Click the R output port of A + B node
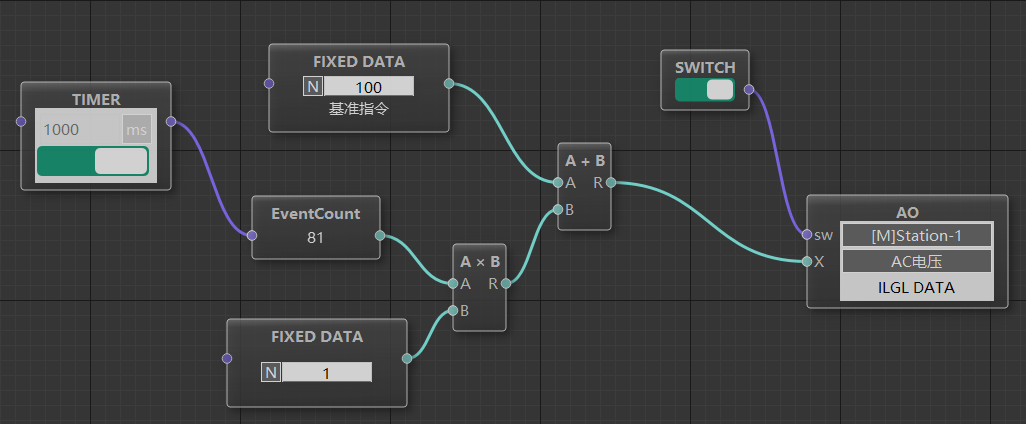Viewport: 1026px width, 424px height. point(610,183)
